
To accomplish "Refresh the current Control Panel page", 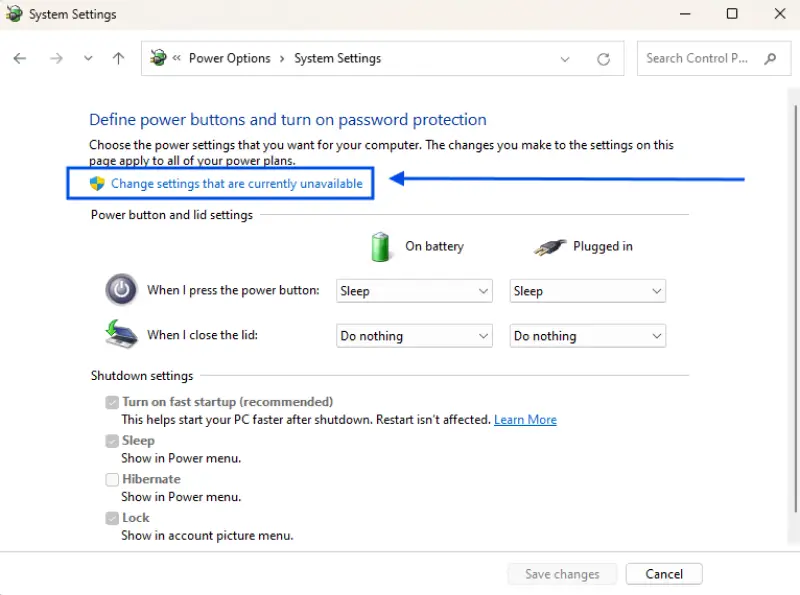I will [x=603, y=58].
